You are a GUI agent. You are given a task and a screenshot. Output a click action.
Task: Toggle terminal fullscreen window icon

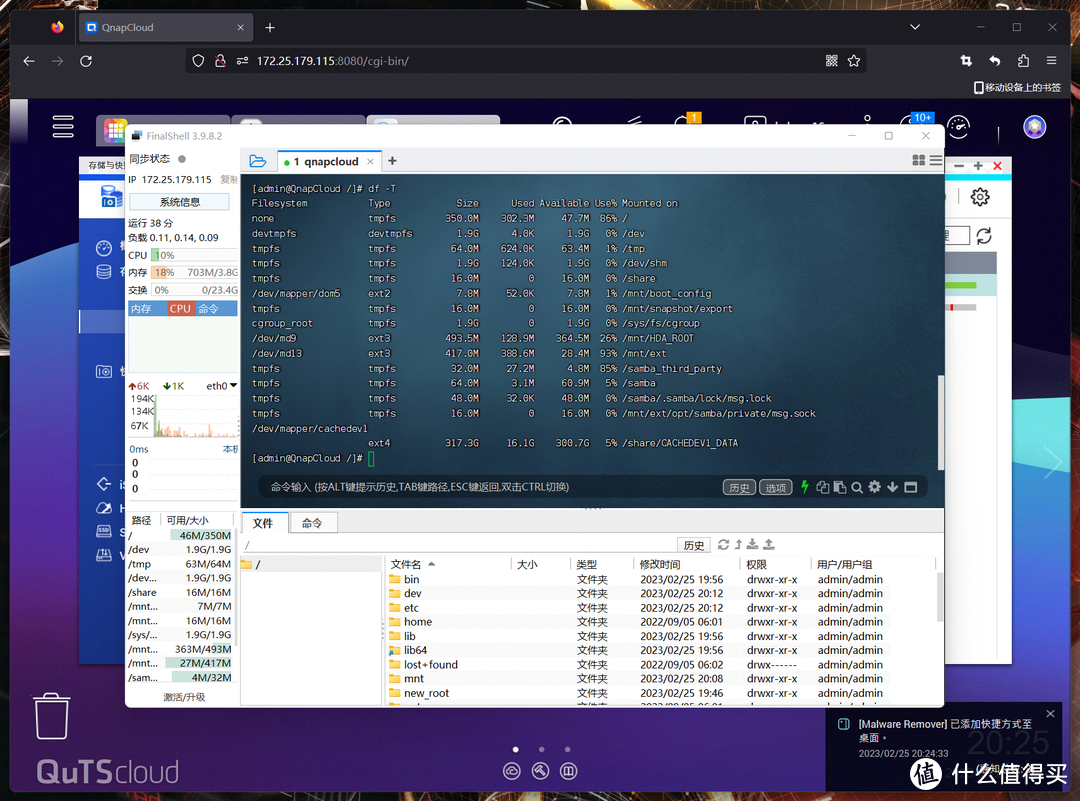[911, 487]
